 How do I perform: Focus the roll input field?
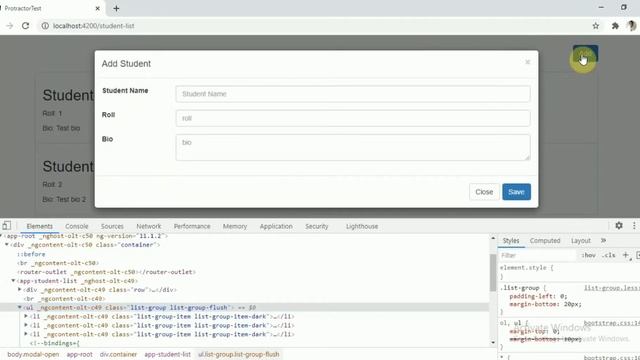[353, 118]
